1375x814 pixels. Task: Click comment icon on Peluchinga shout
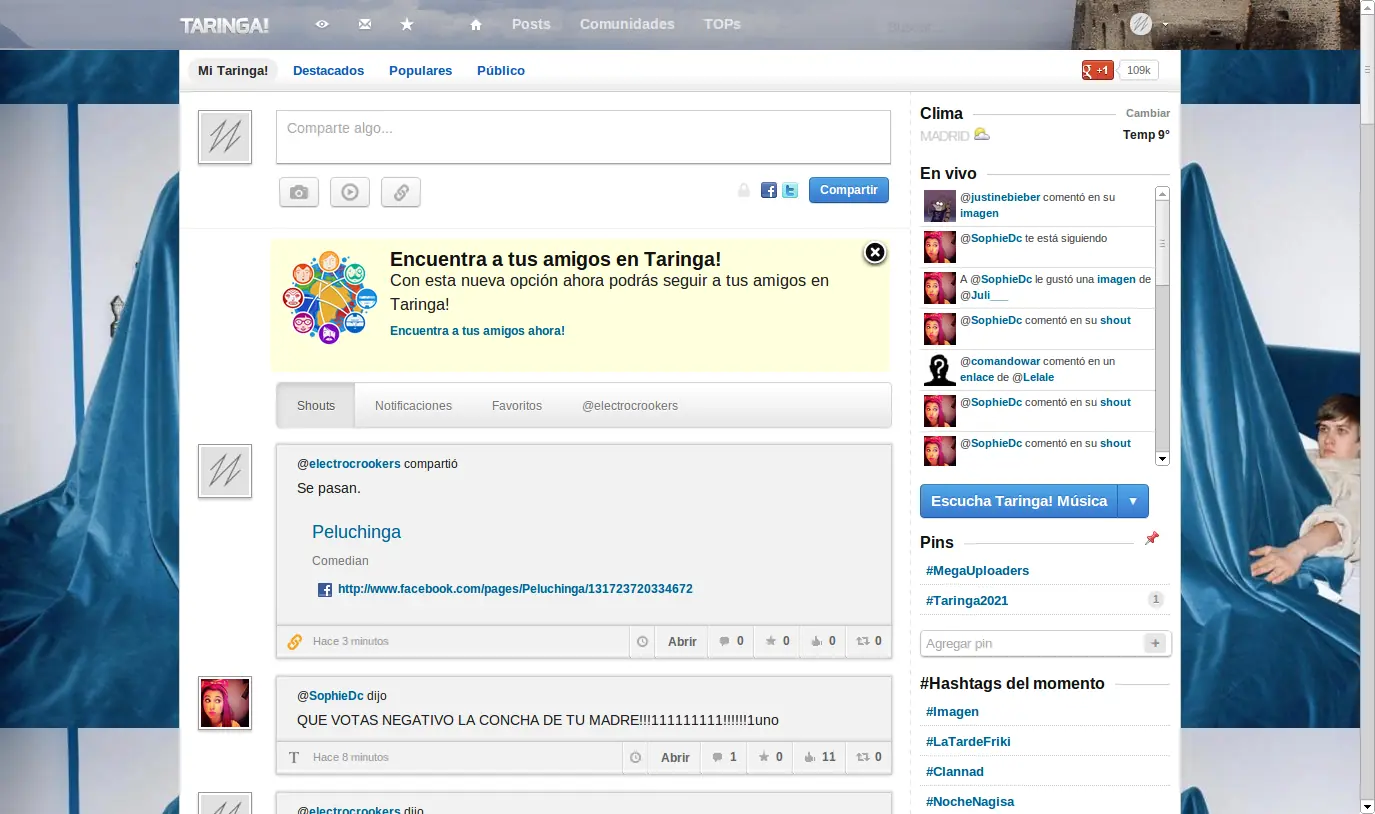pyautogui.click(x=726, y=641)
